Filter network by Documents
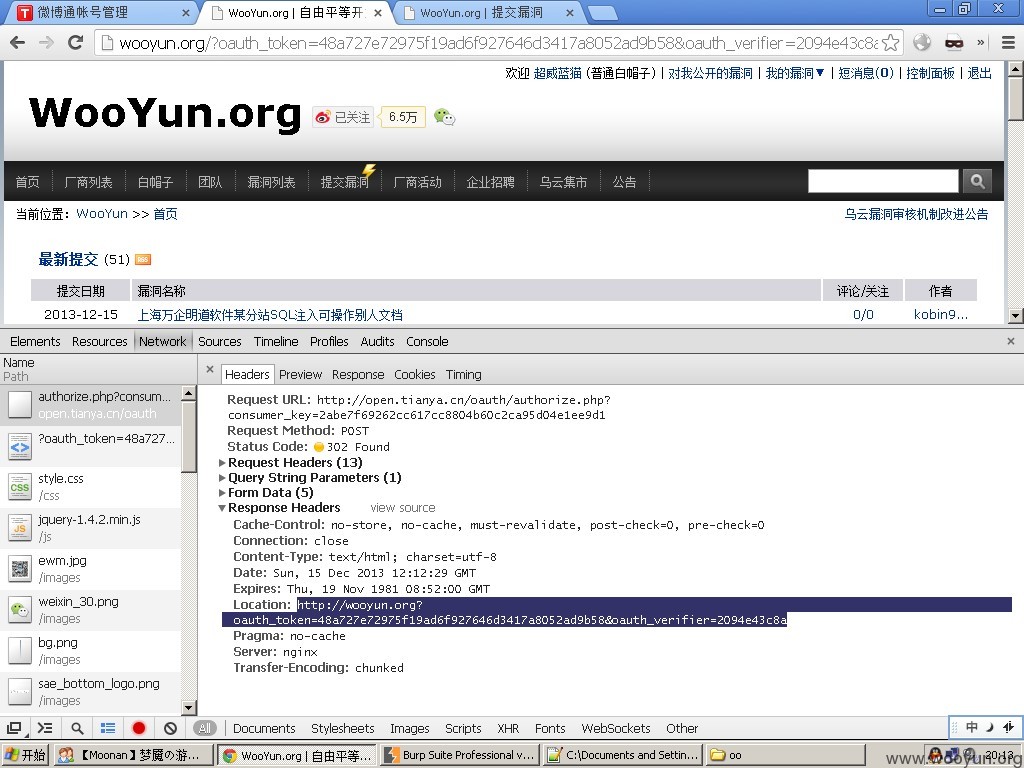Viewport: 1024px width, 768px height. [264, 728]
